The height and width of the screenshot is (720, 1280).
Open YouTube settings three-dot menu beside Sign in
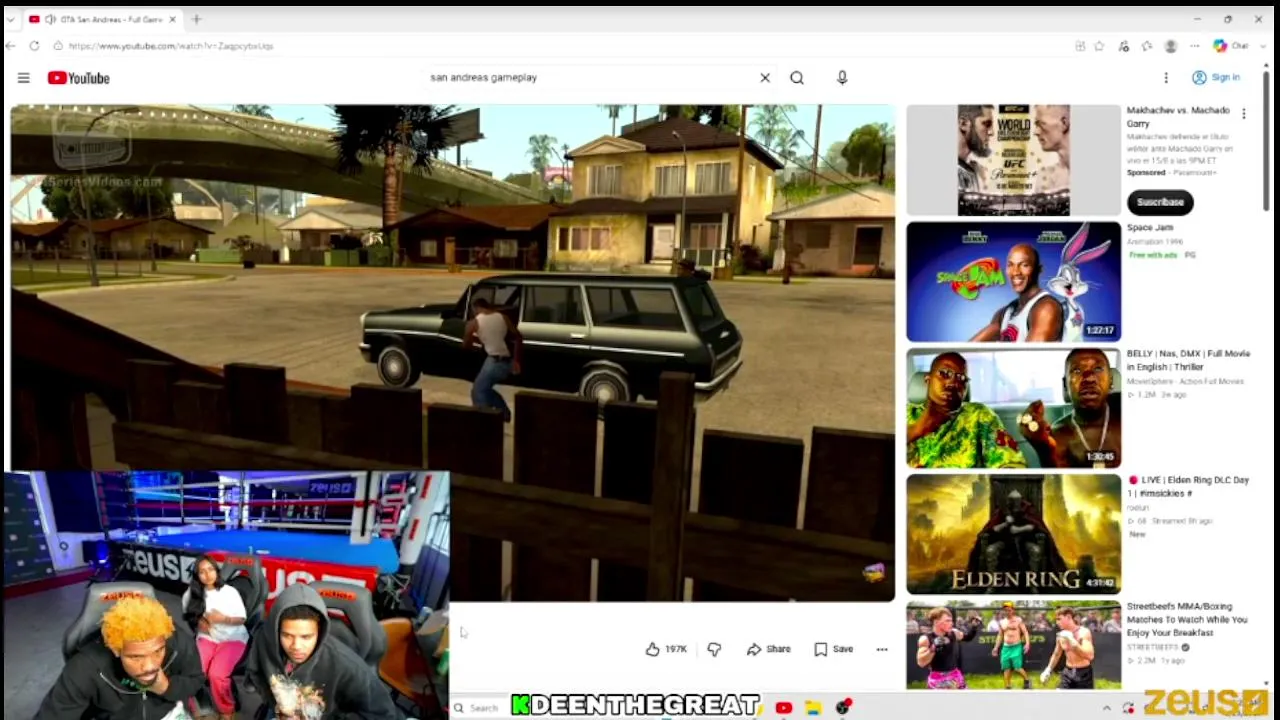point(1166,78)
